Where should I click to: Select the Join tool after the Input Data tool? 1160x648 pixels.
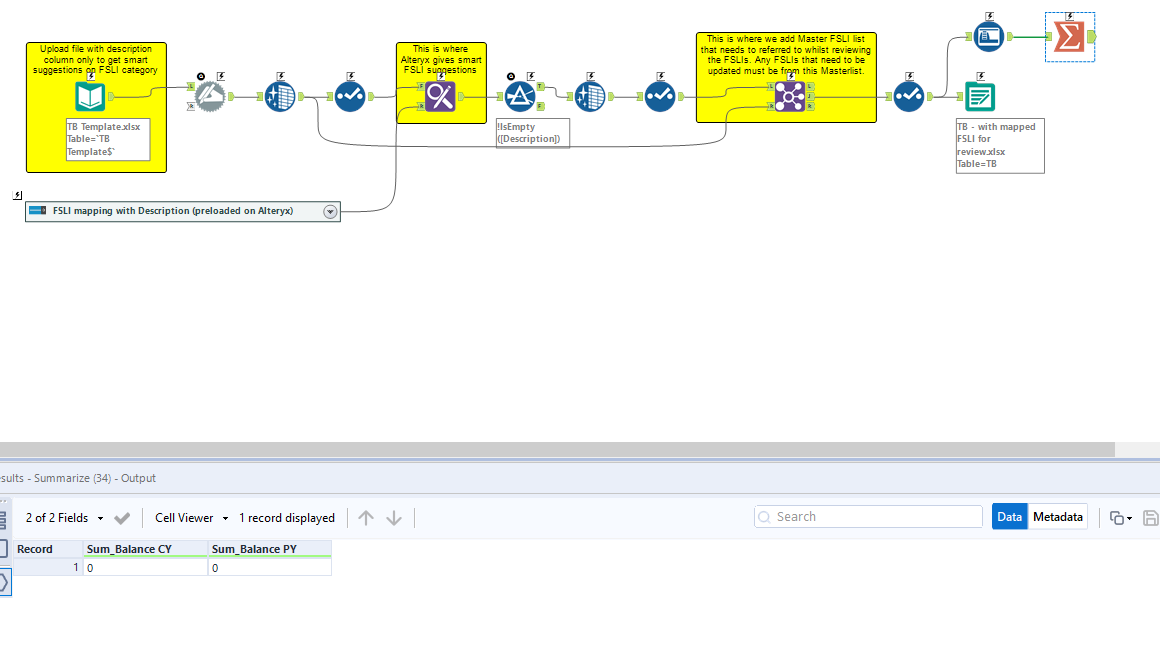[280, 95]
